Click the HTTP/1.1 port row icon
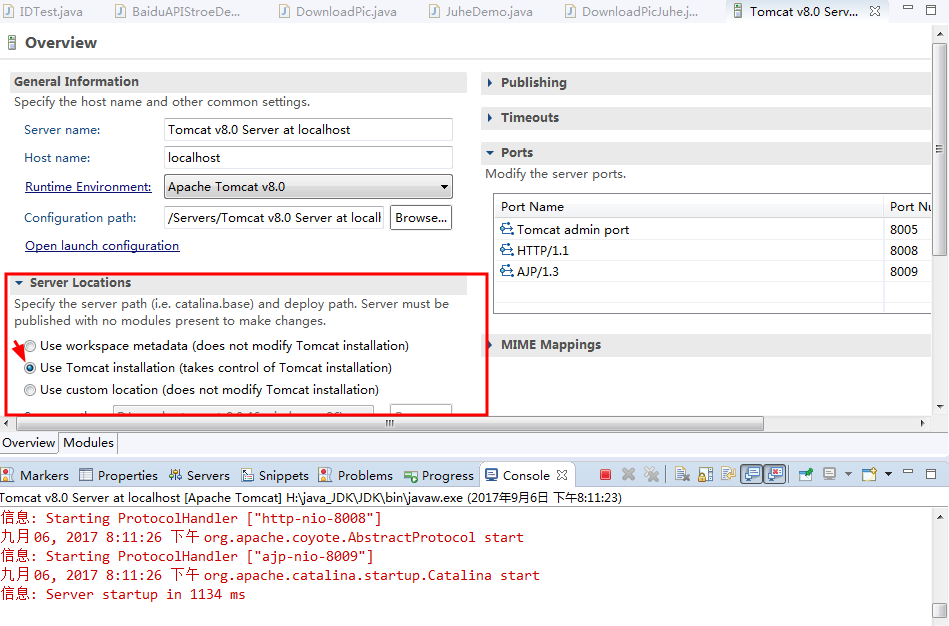 pos(507,249)
